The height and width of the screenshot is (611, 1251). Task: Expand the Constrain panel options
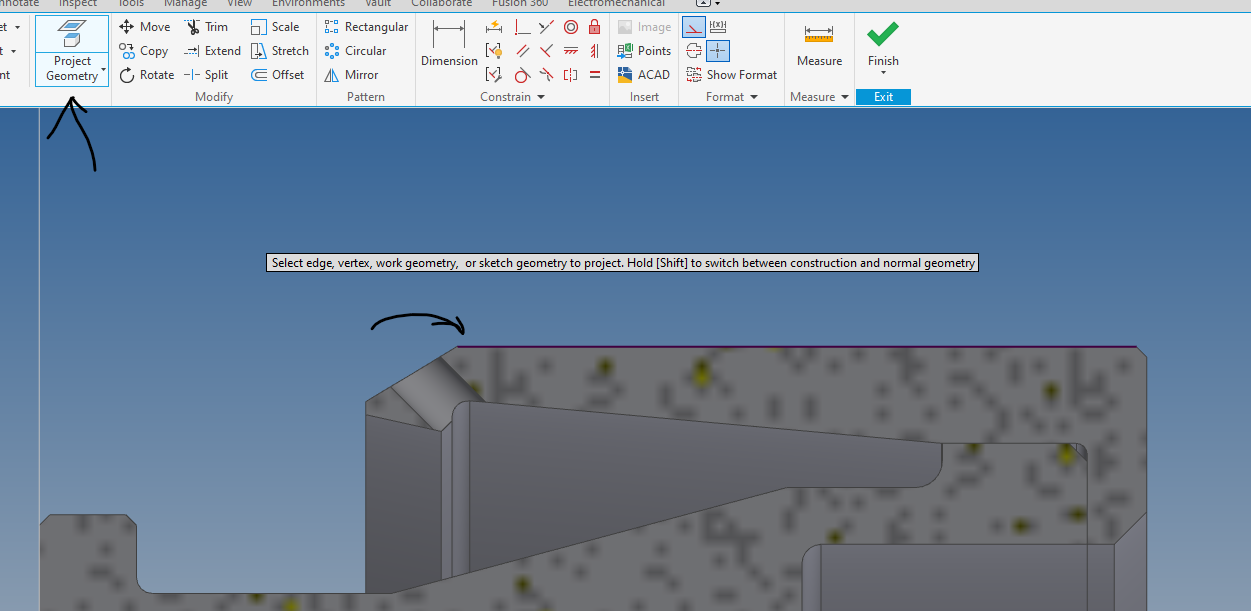click(541, 96)
